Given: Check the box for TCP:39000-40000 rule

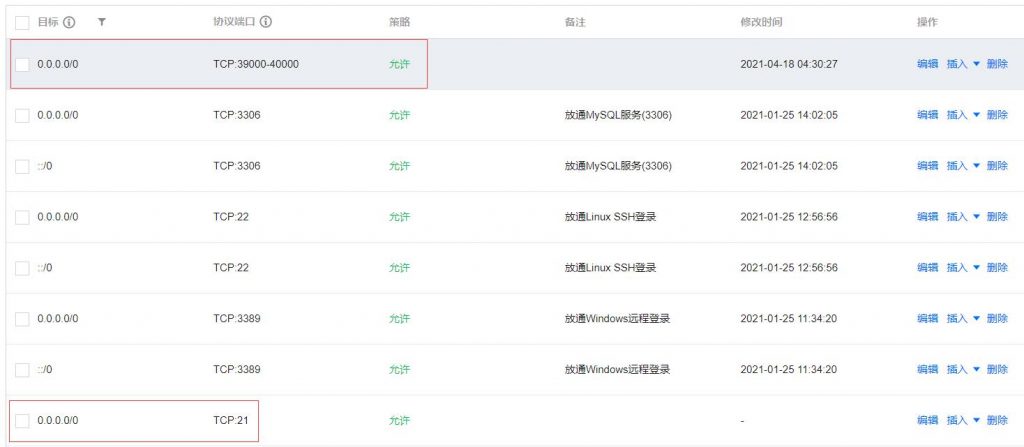Looking at the screenshot, I should [x=22, y=64].
